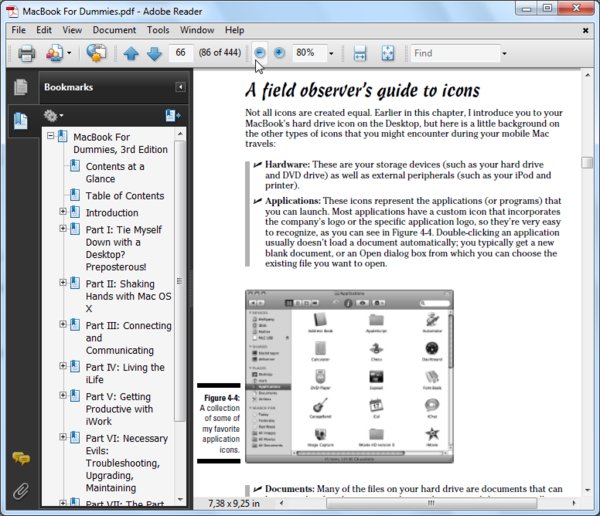
Task: Open the Tools menu
Action: pyautogui.click(x=158, y=30)
